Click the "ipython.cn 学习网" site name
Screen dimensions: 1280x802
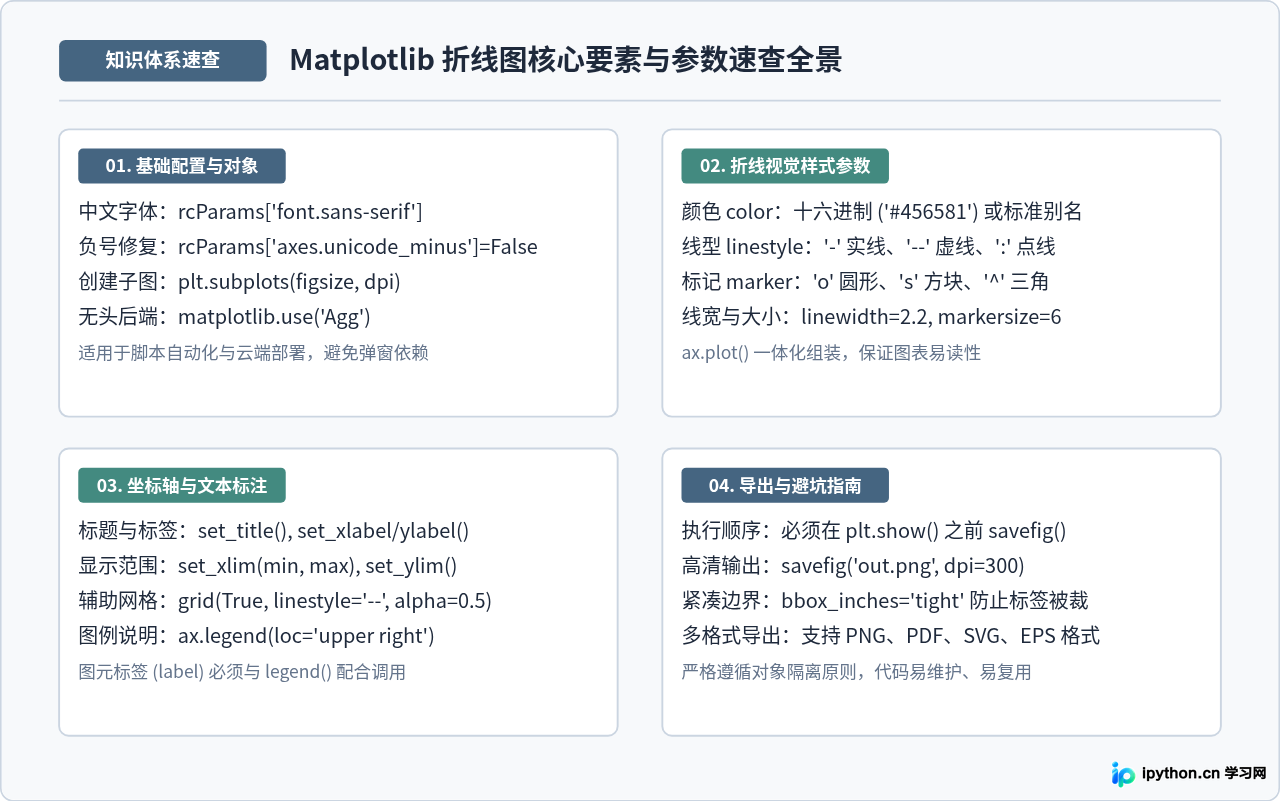pos(1205,773)
